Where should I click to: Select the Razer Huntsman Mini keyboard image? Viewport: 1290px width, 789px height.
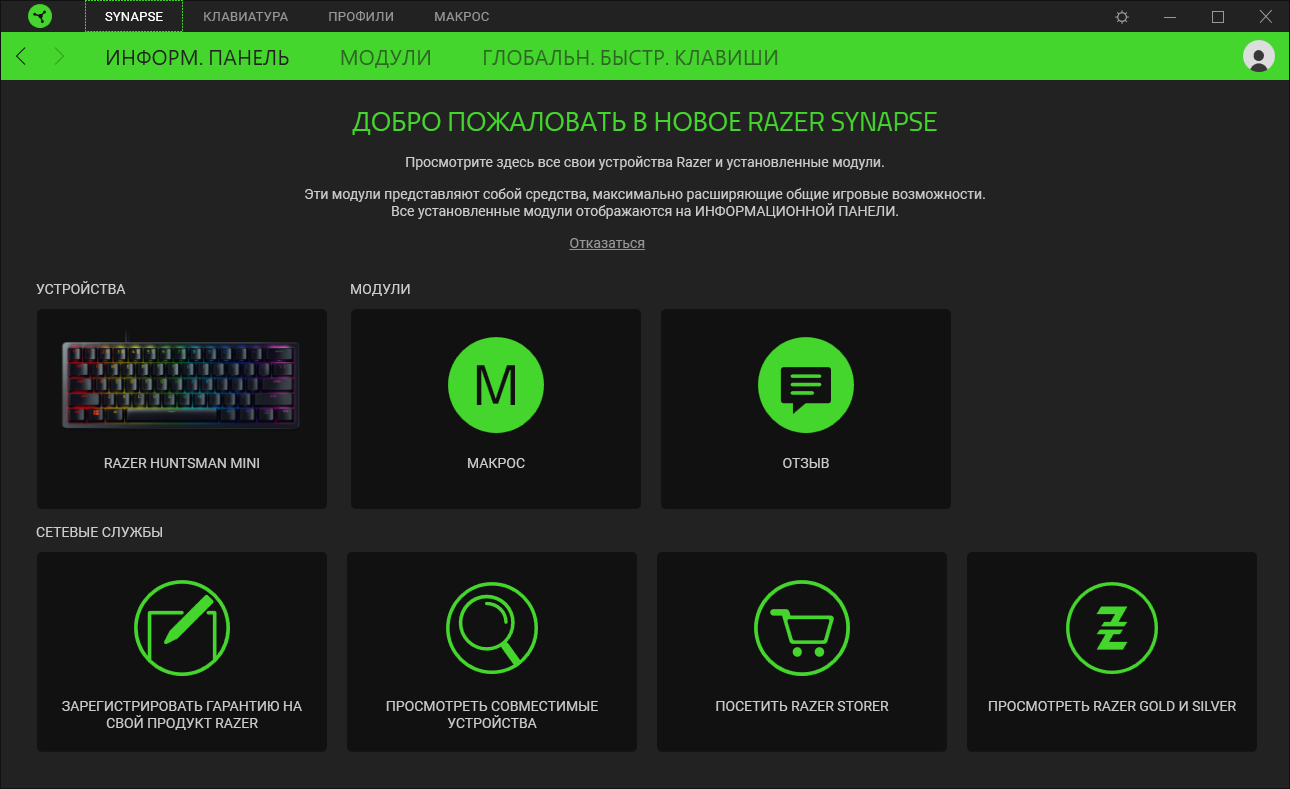tap(181, 384)
